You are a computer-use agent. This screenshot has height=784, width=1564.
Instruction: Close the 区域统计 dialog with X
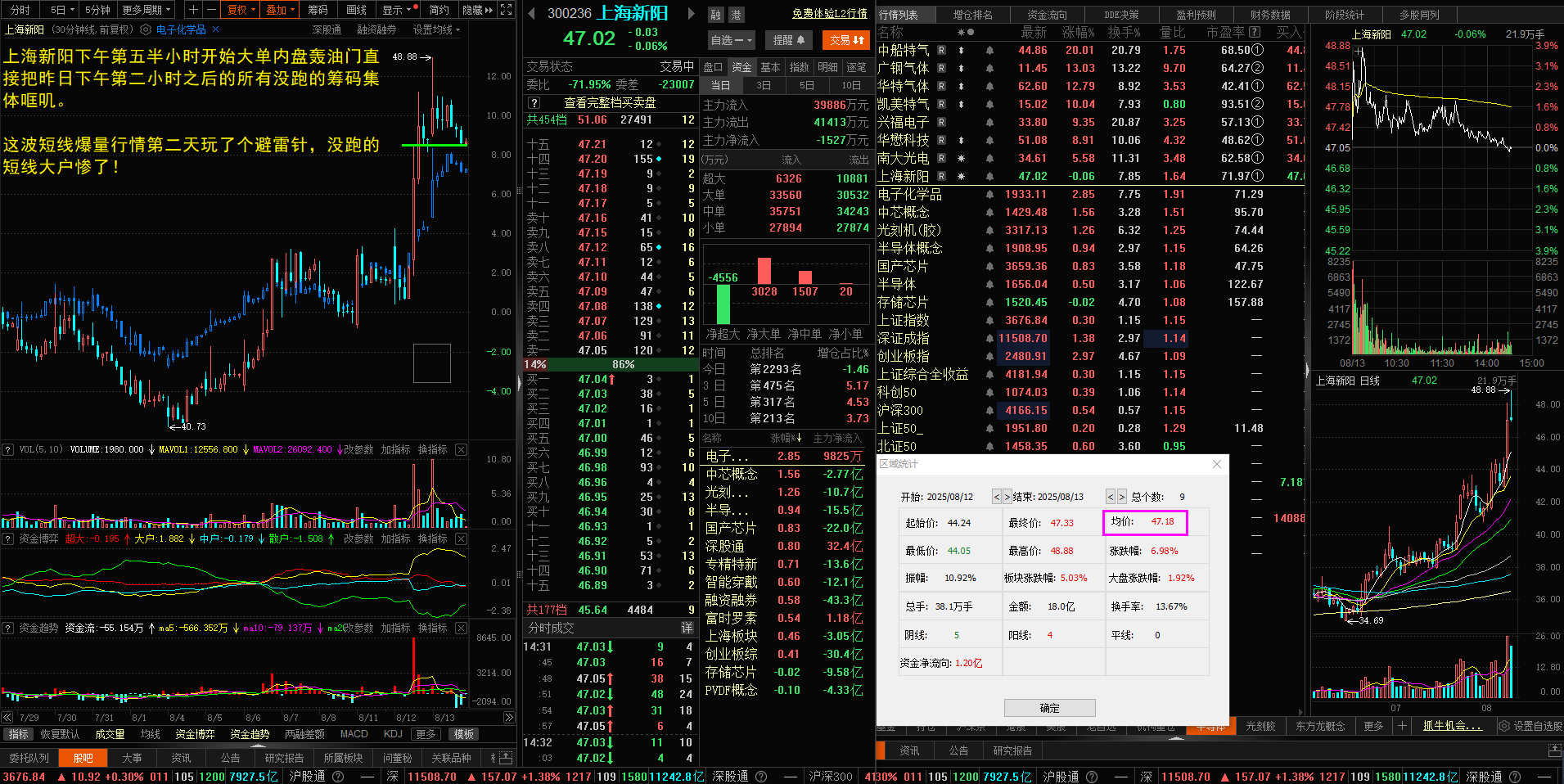1217,464
